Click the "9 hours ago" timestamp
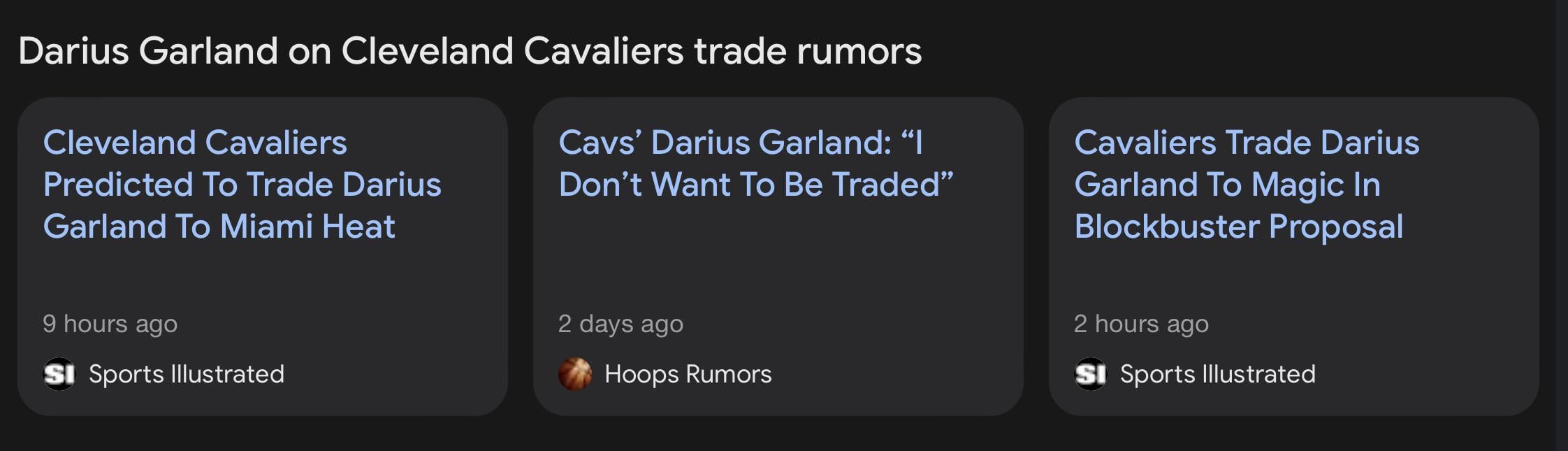Viewport: 1568px width, 451px height. (110, 324)
